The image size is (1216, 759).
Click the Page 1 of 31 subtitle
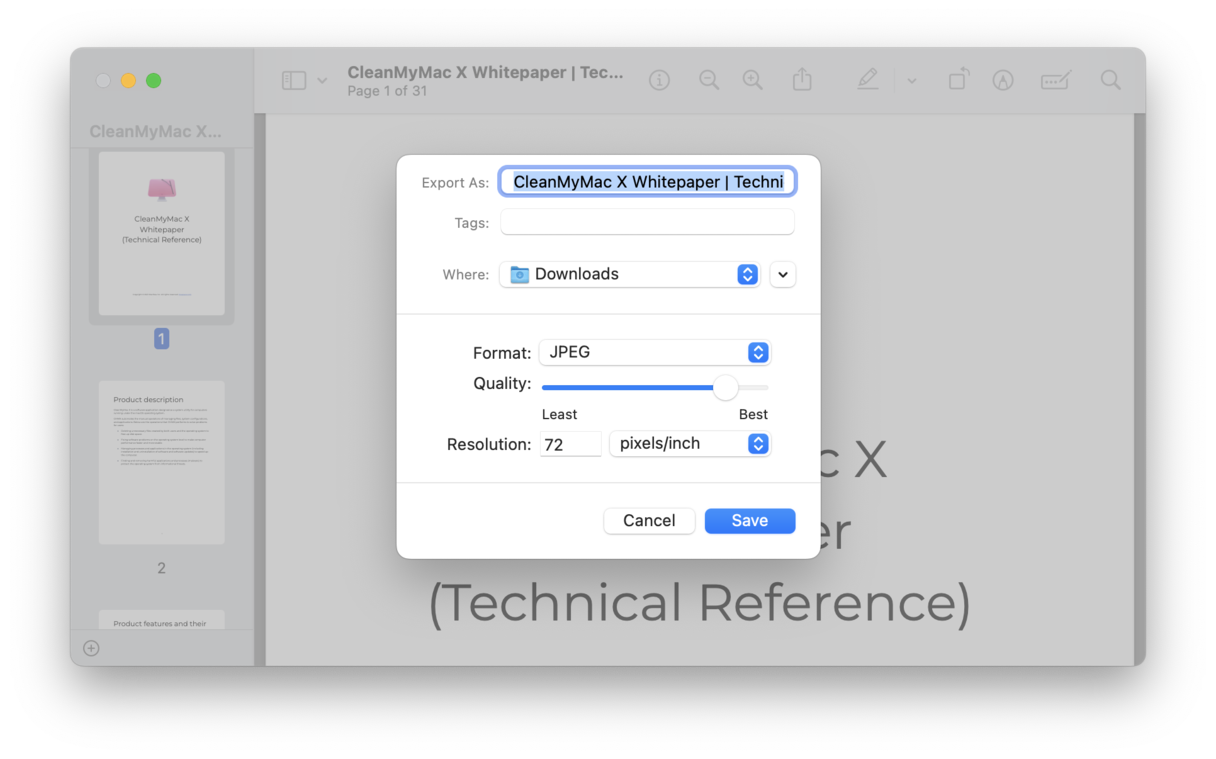(x=387, y=91)
